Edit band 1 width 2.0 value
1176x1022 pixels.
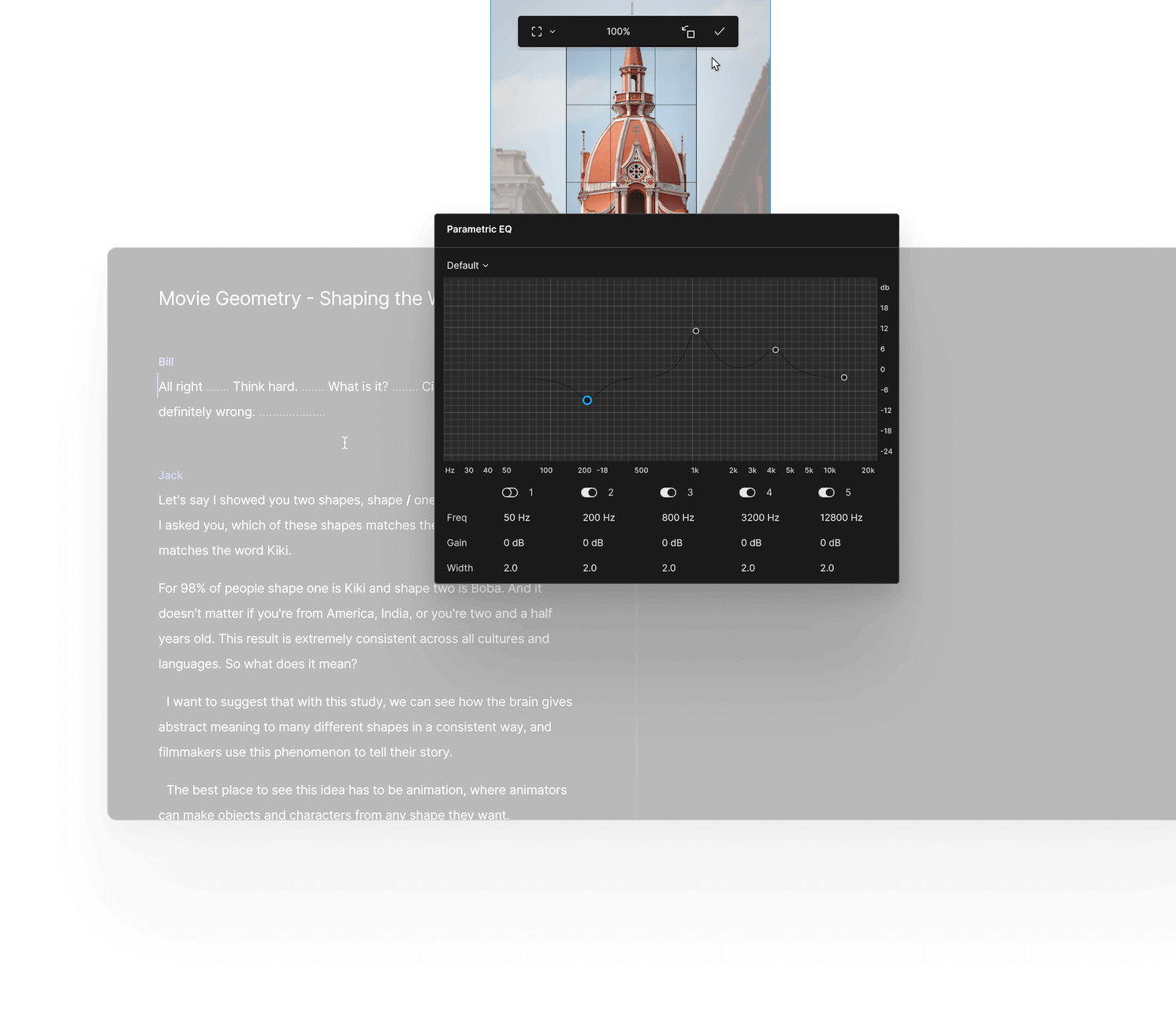[x=511, y=568]
